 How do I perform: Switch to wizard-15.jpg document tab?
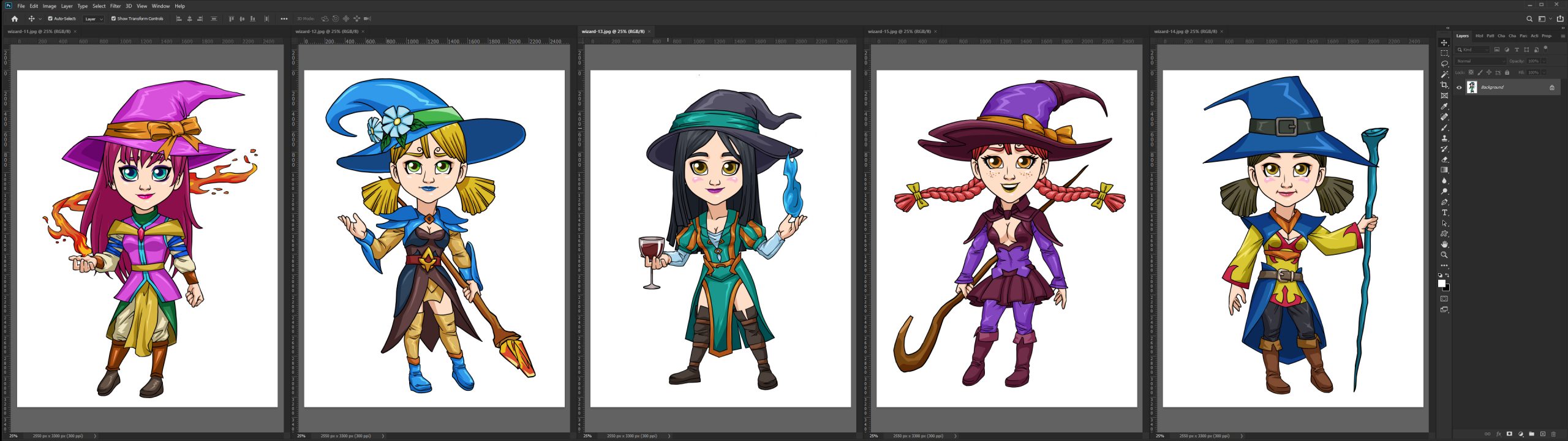point(899,31)
